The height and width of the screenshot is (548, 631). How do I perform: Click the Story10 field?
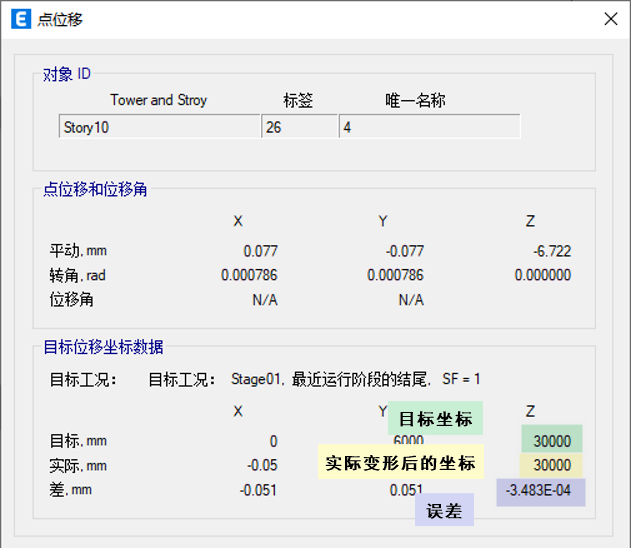click(159, 127)
